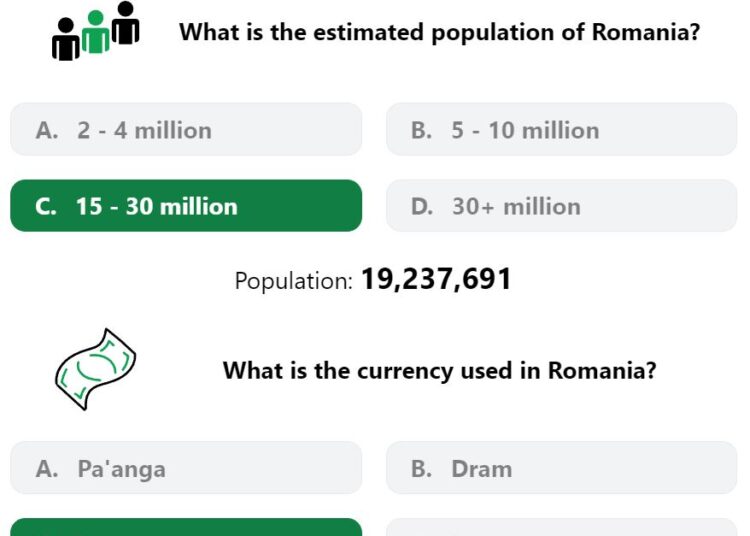Click the word "currency" in the second question
Viewport: 750px width, 536px height.
point(405,372)
